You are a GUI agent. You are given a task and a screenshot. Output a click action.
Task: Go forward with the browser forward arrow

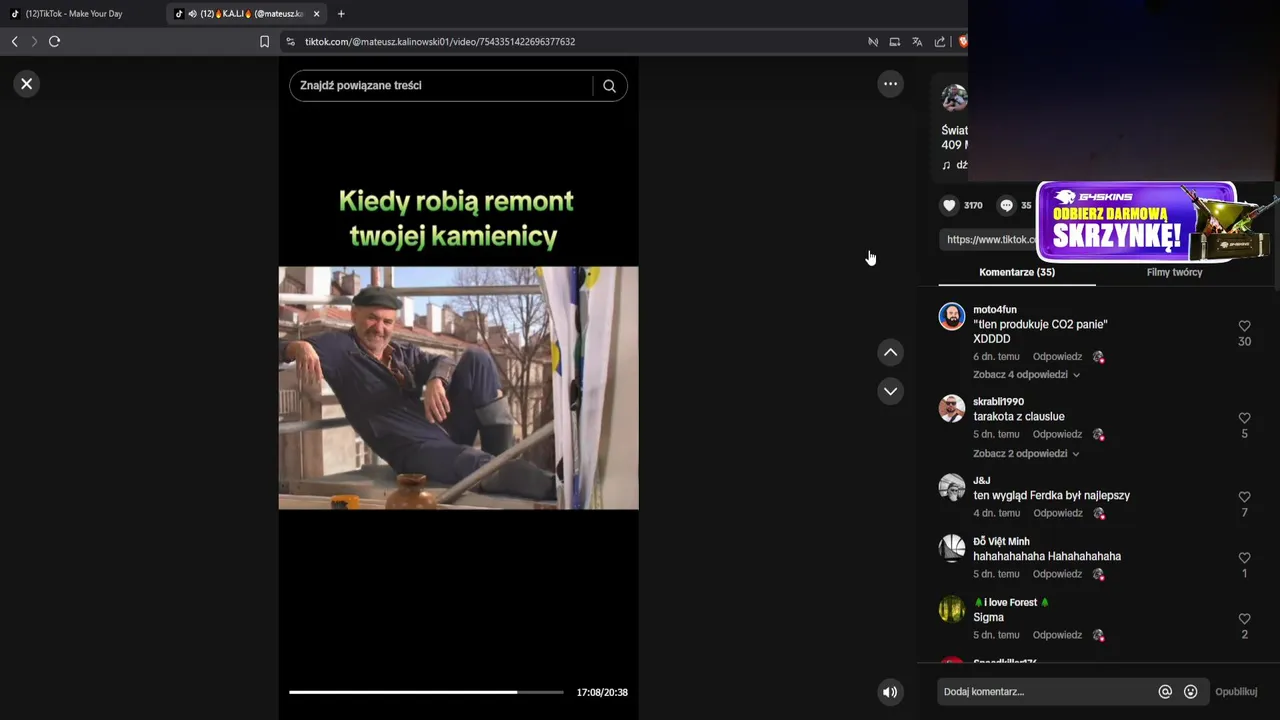(34, 41)
